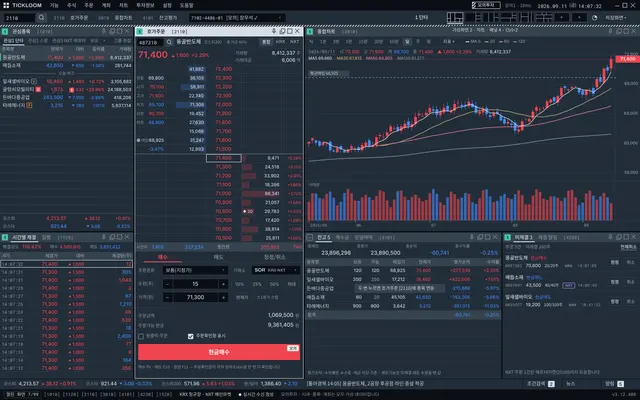640x400 pixels.
Task: Switch to the 매도 sell tab
Action: 218,257
